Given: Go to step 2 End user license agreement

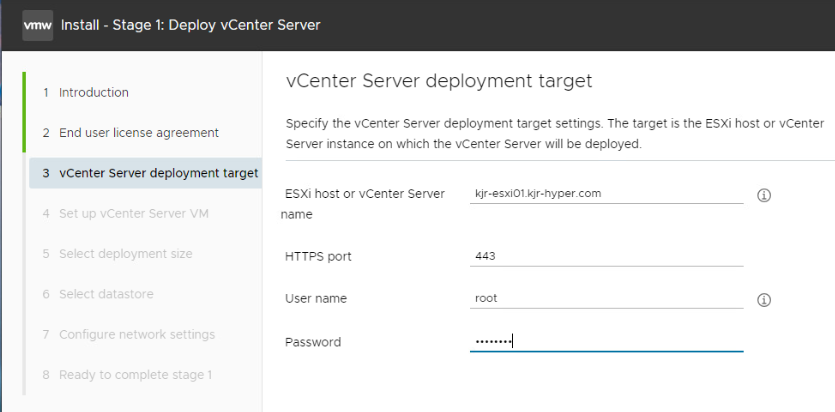Looking at the screenshot, I should pos(130,133).
